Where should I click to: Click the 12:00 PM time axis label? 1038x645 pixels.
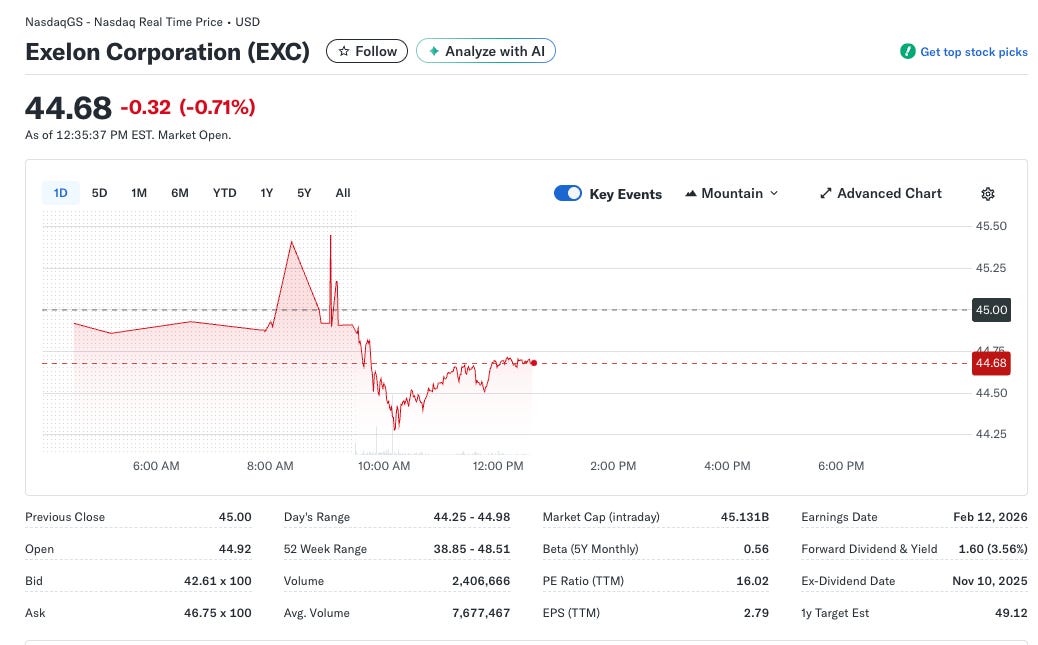pyautogui.click(x=498, y=466)
